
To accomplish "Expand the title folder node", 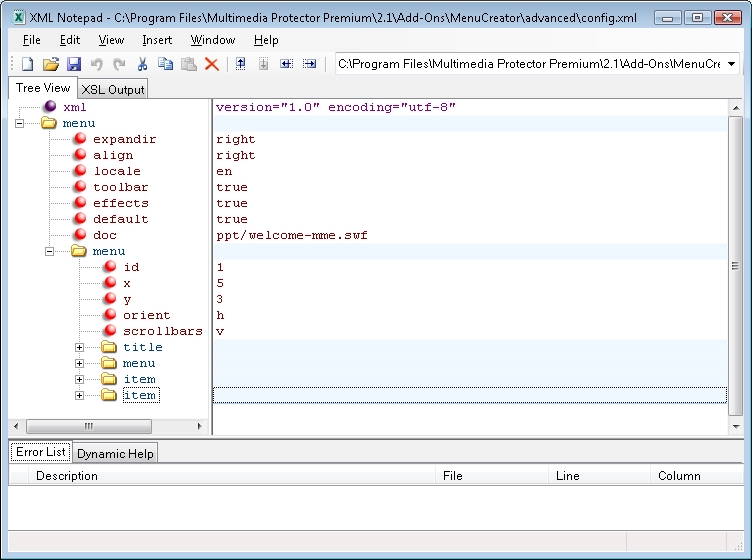I will pos(80,347).
